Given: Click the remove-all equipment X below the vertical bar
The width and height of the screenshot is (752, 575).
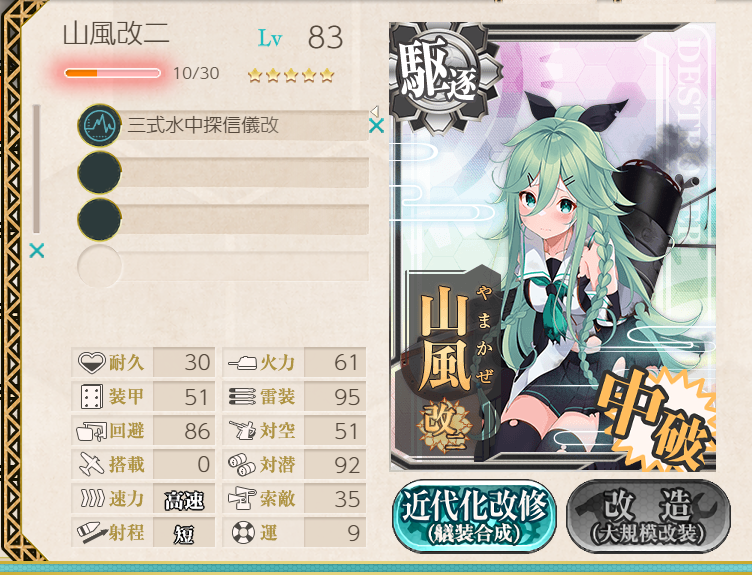Looking at the screenshot, I should point(36,250).
